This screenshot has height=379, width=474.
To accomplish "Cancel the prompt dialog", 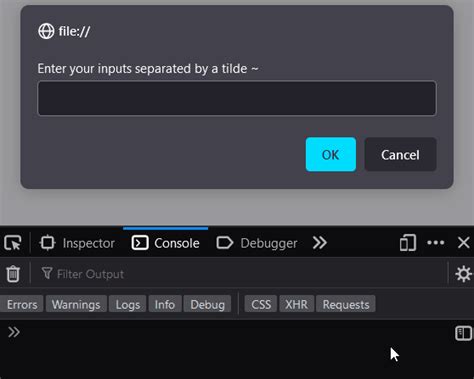I will tap(400, 154).
